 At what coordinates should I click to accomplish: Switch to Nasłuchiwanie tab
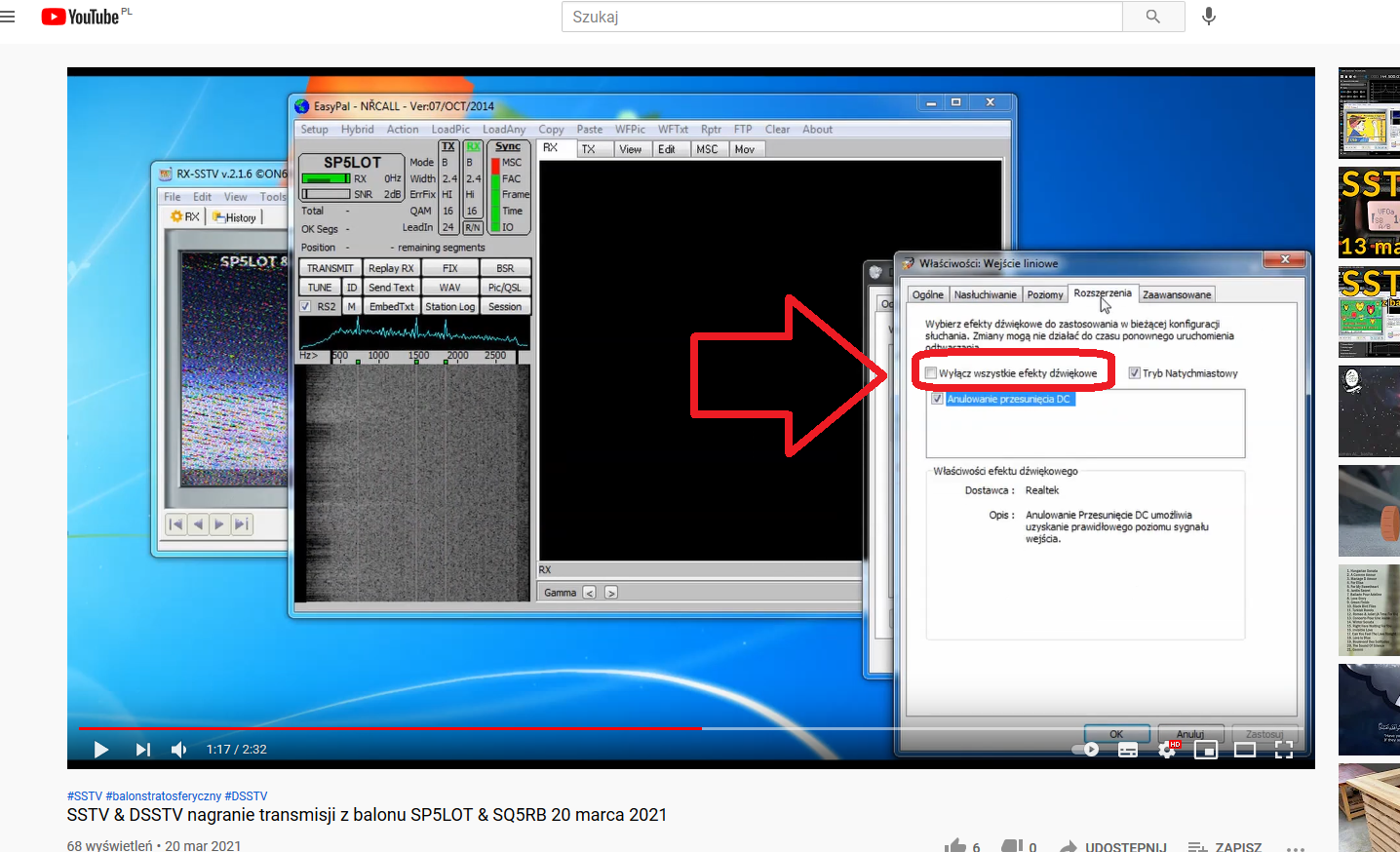click(x=985, y=294)
